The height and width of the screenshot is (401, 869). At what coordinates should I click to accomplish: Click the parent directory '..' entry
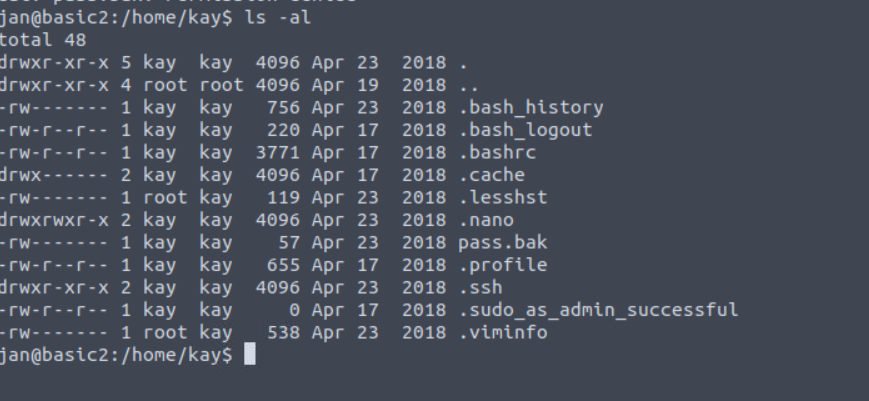[x=469, y=85]
